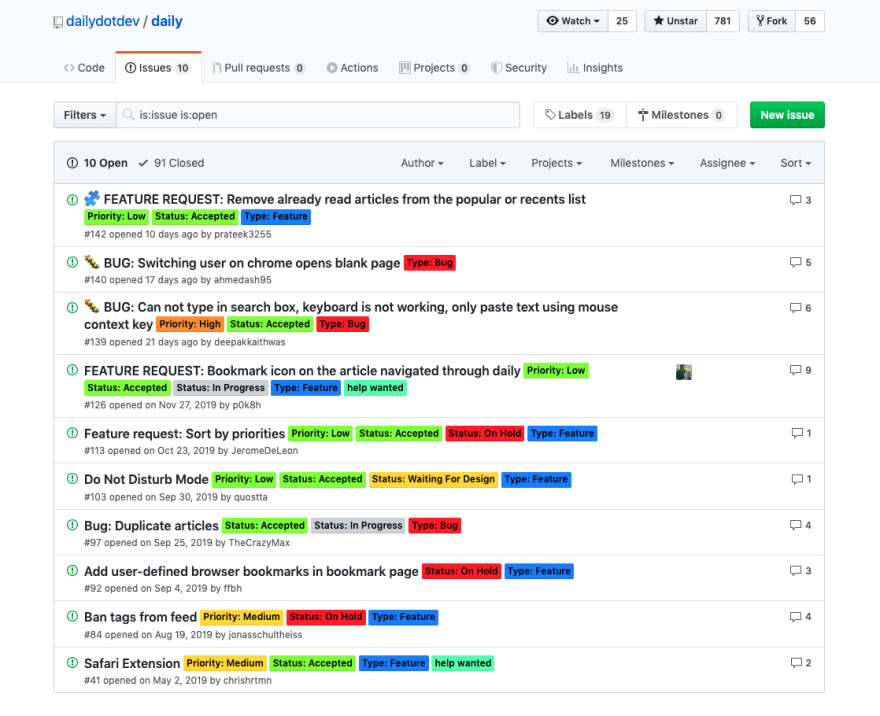Open the Milestones 0 page
Image resolution: width=880 pixels, height=716 pixels.
click(681, 115)
